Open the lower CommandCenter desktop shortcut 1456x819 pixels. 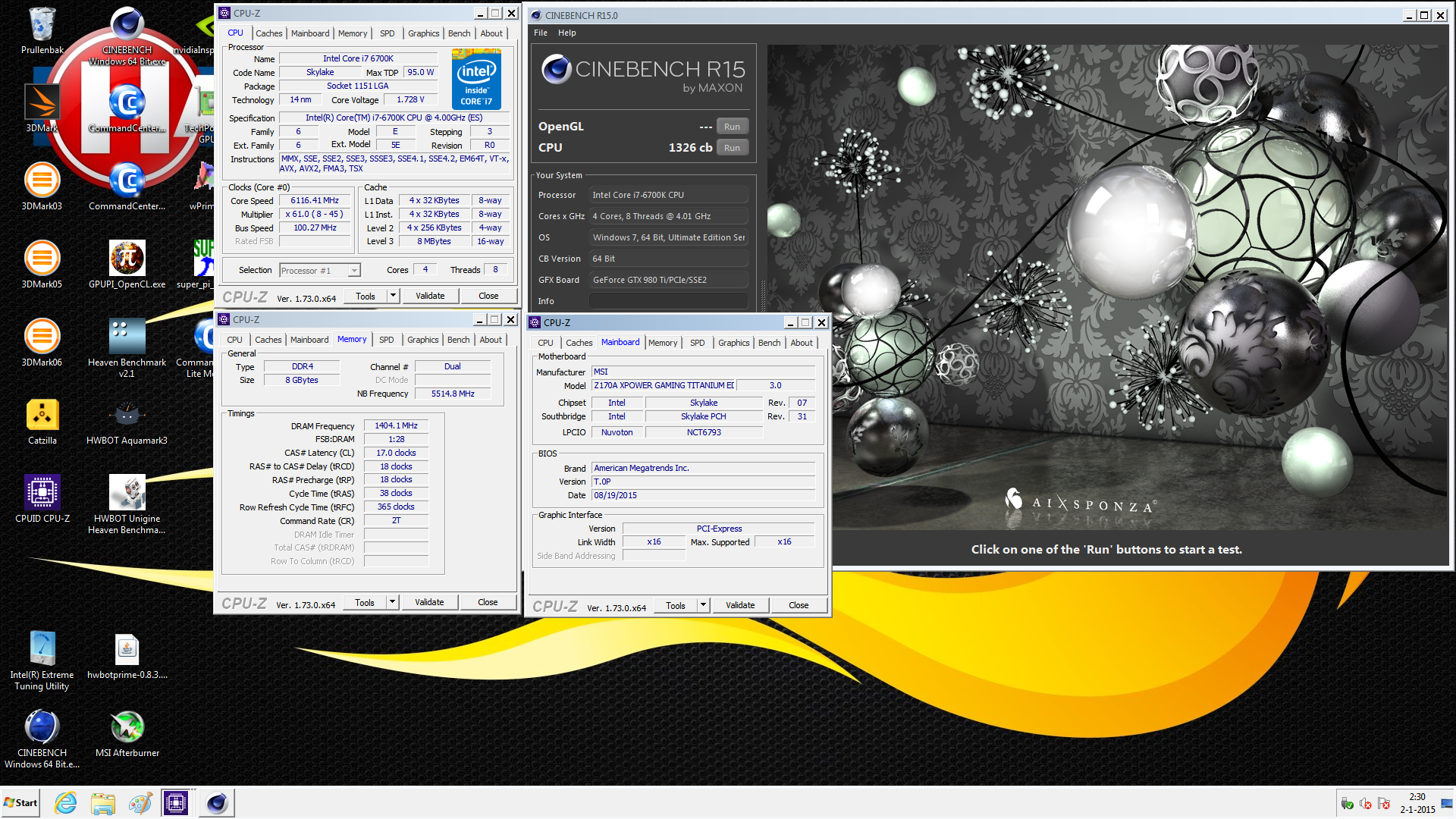point(127,187)
